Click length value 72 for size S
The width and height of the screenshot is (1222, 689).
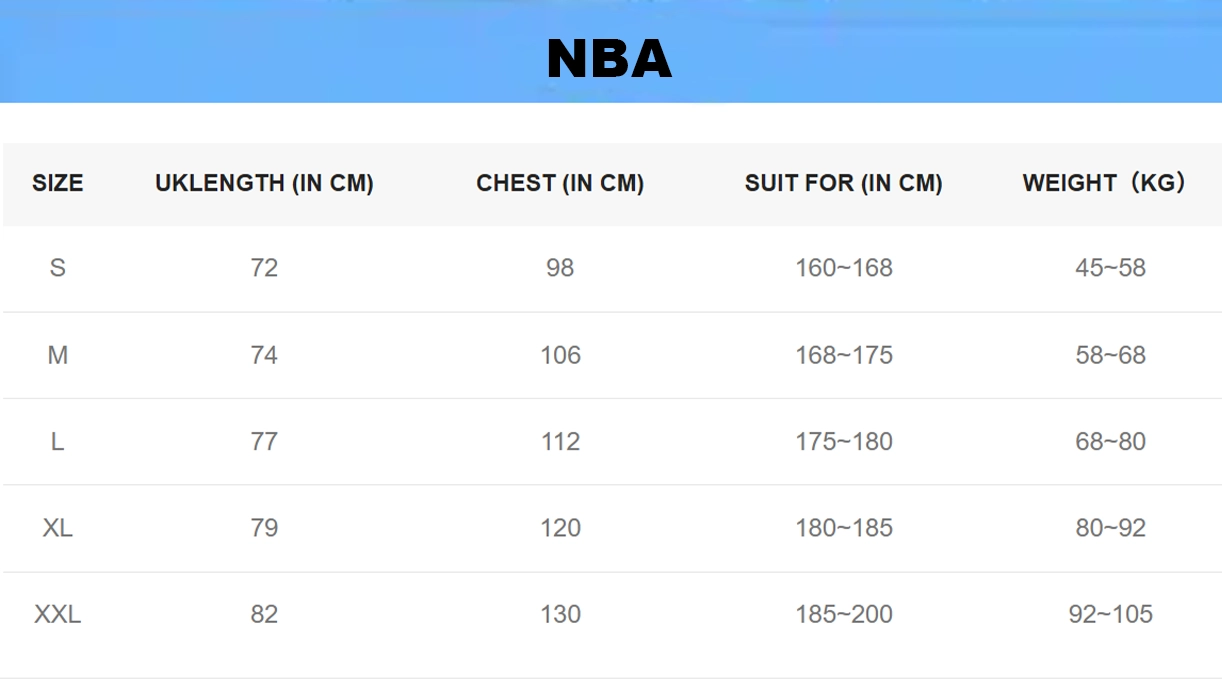coord(264,268)
